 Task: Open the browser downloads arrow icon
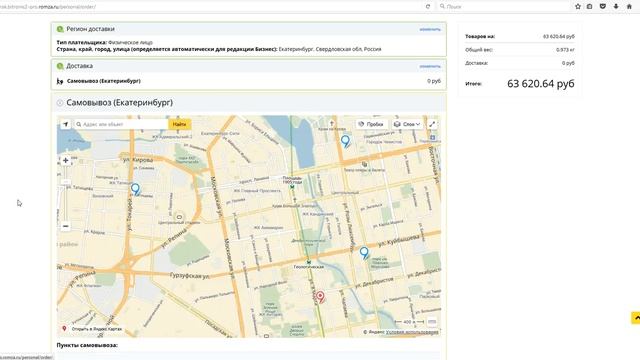616,7
